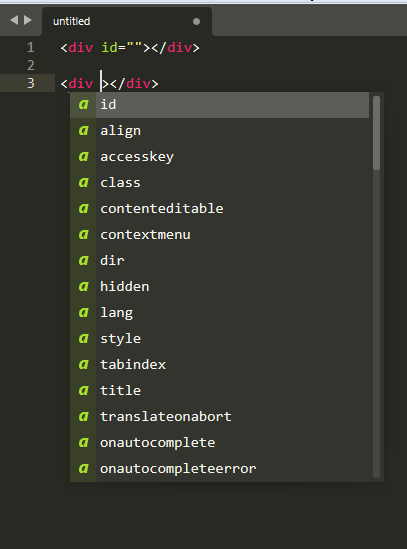Go to next tab with right arrow
The width and height of the screenshot is (407, 549).
[28, 20]
